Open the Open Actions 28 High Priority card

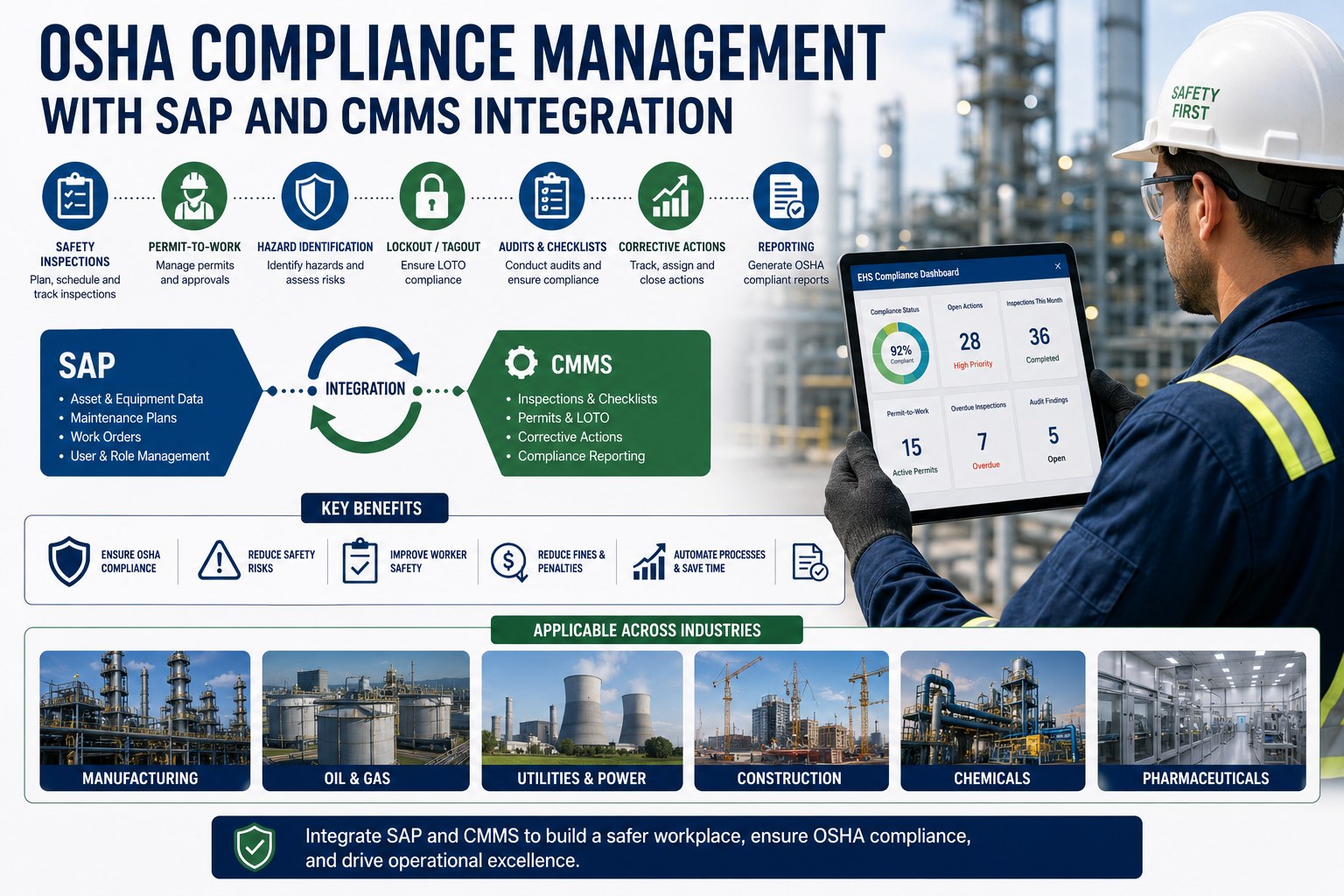[x=969, y=339]
